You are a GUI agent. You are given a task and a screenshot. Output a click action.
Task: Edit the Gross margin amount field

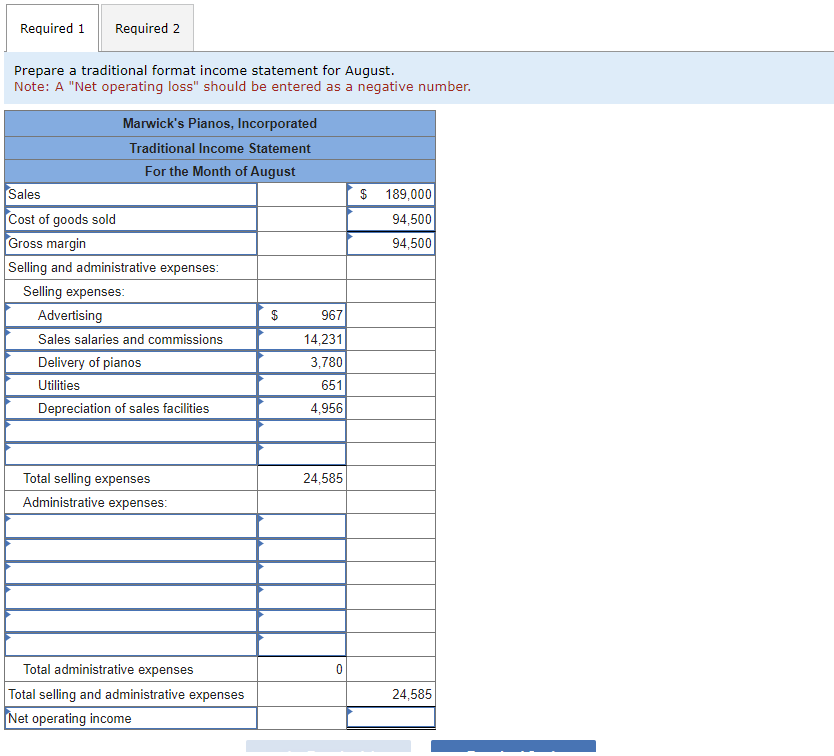[391, 243]
